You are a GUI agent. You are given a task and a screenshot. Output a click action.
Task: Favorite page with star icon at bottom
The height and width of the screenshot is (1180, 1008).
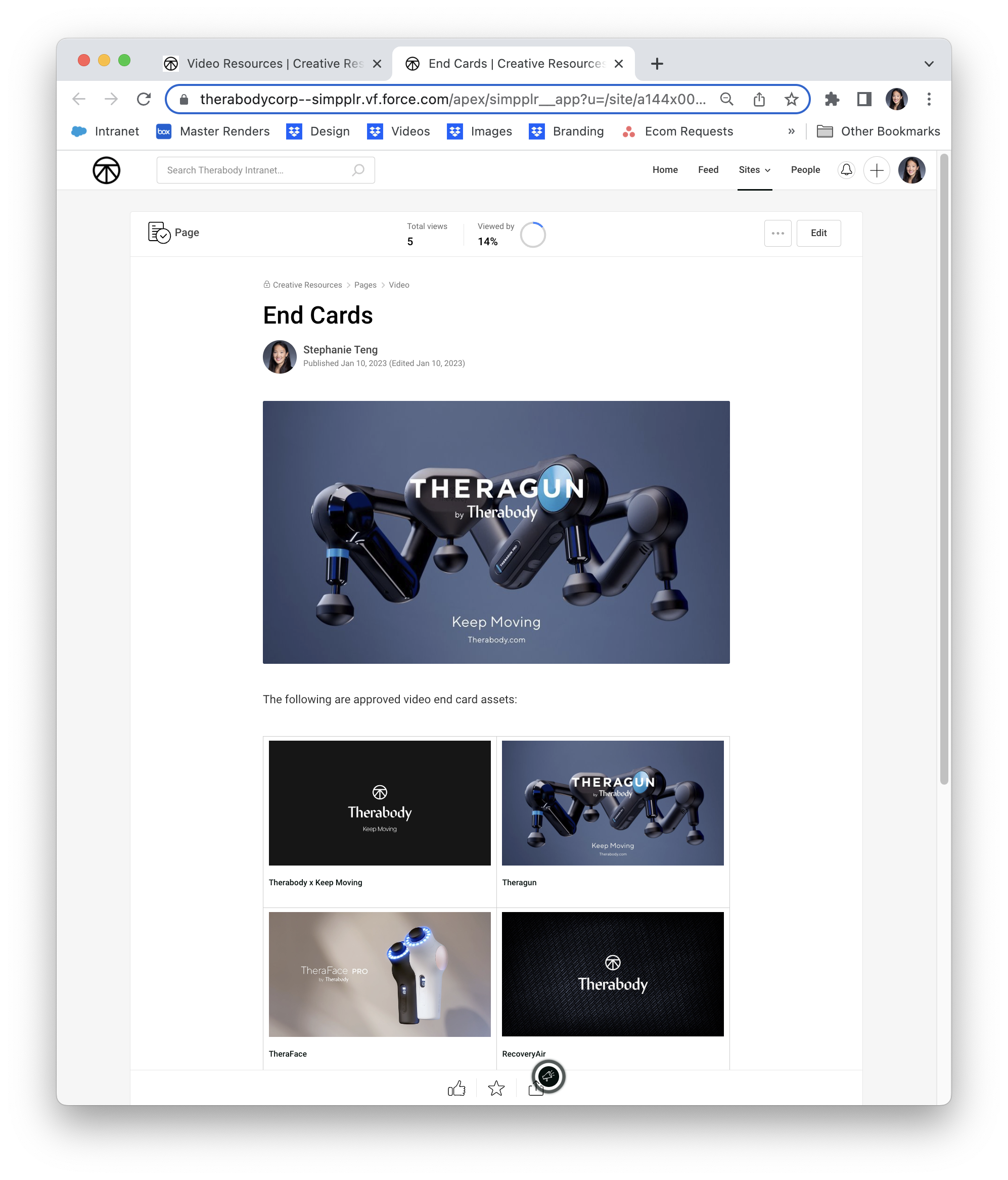coord(496,1088)
